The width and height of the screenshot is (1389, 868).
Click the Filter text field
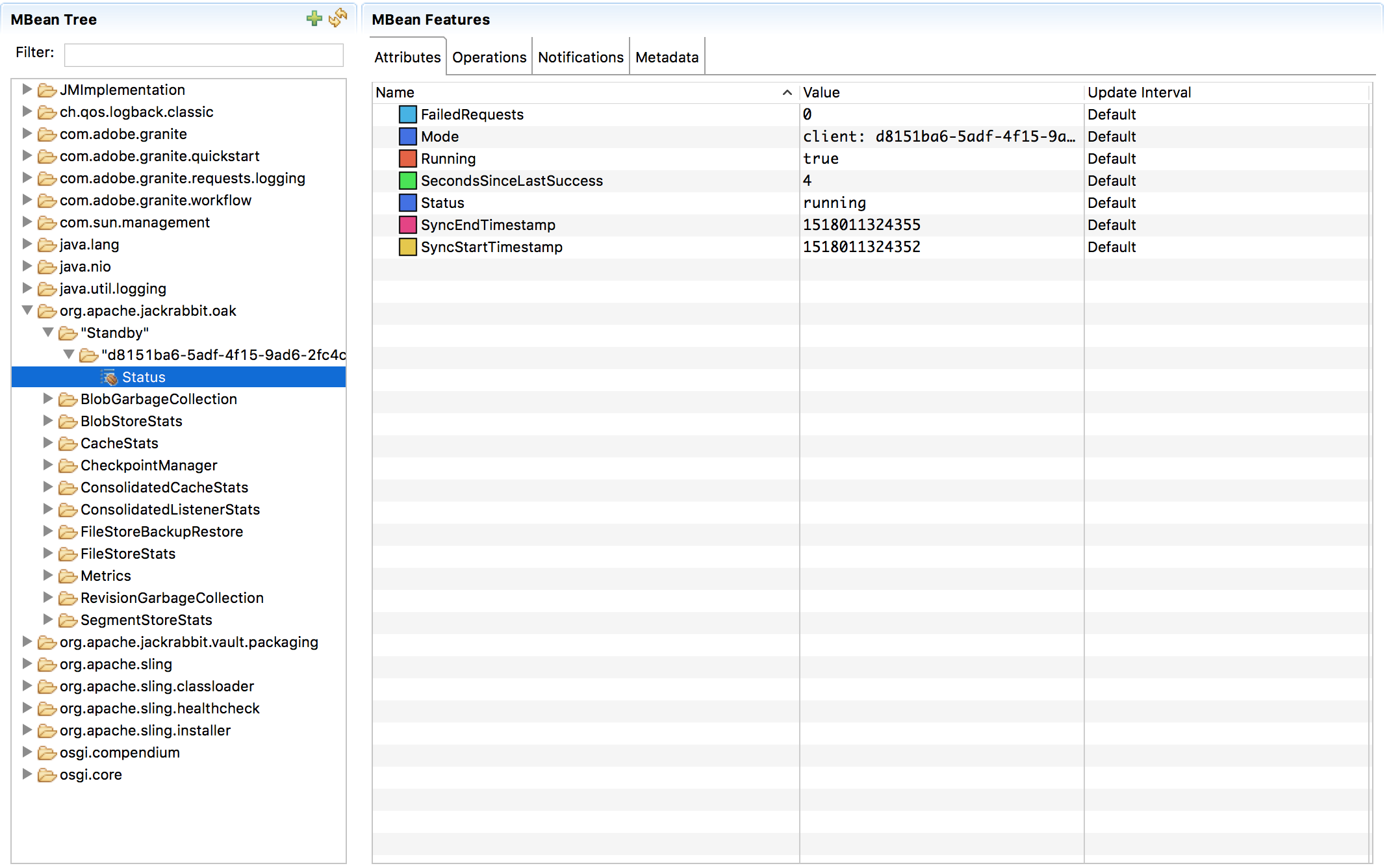coord(203,55)
